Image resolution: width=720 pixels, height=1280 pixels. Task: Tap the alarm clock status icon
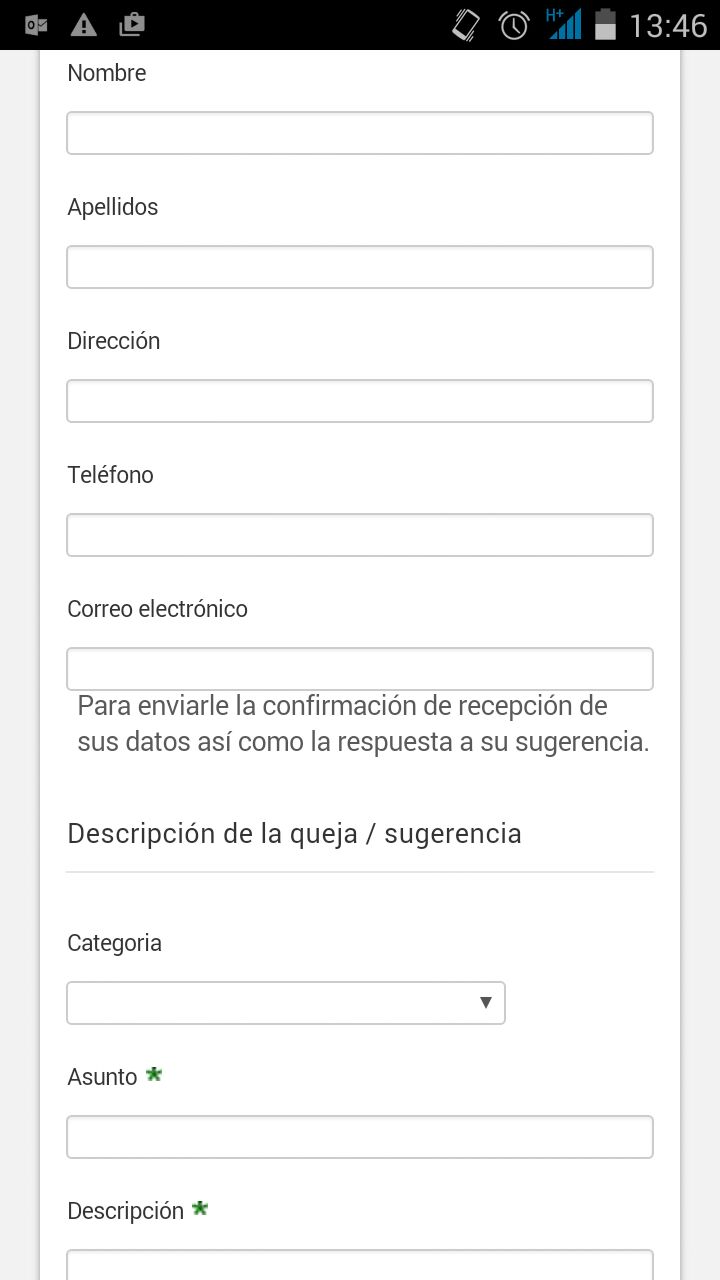click(x=514, y=25)
